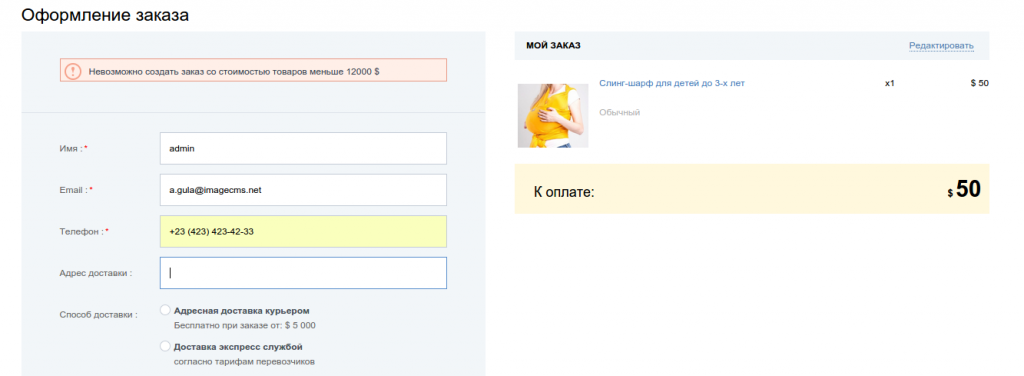Click the minimum order error message text
The image size is (1024, 376).
coord(234,70)
